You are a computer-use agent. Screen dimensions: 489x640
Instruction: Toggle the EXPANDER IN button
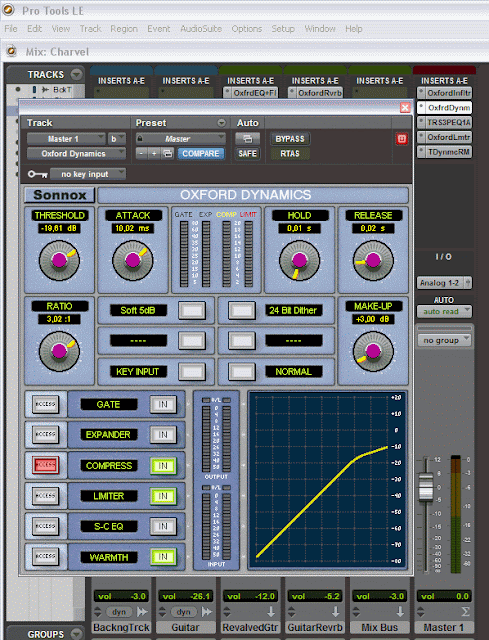pos(163,435)
